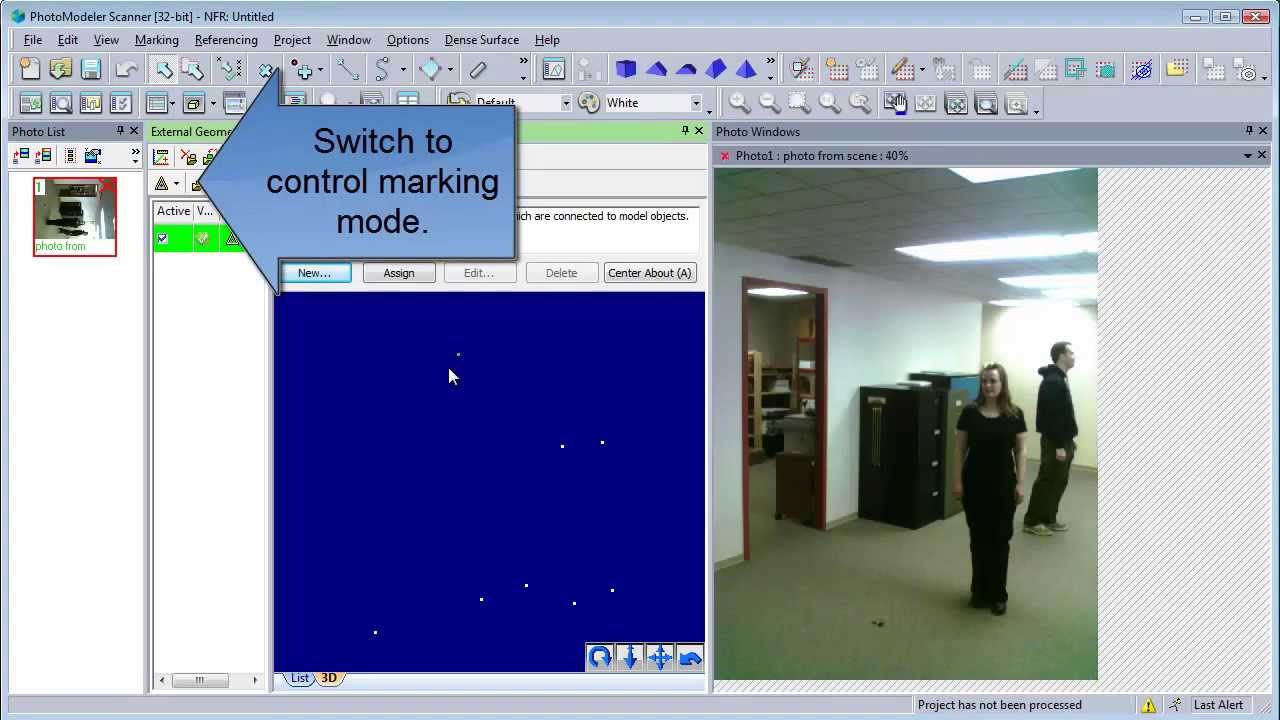Select the mark lines tool

tap(347, 70)
